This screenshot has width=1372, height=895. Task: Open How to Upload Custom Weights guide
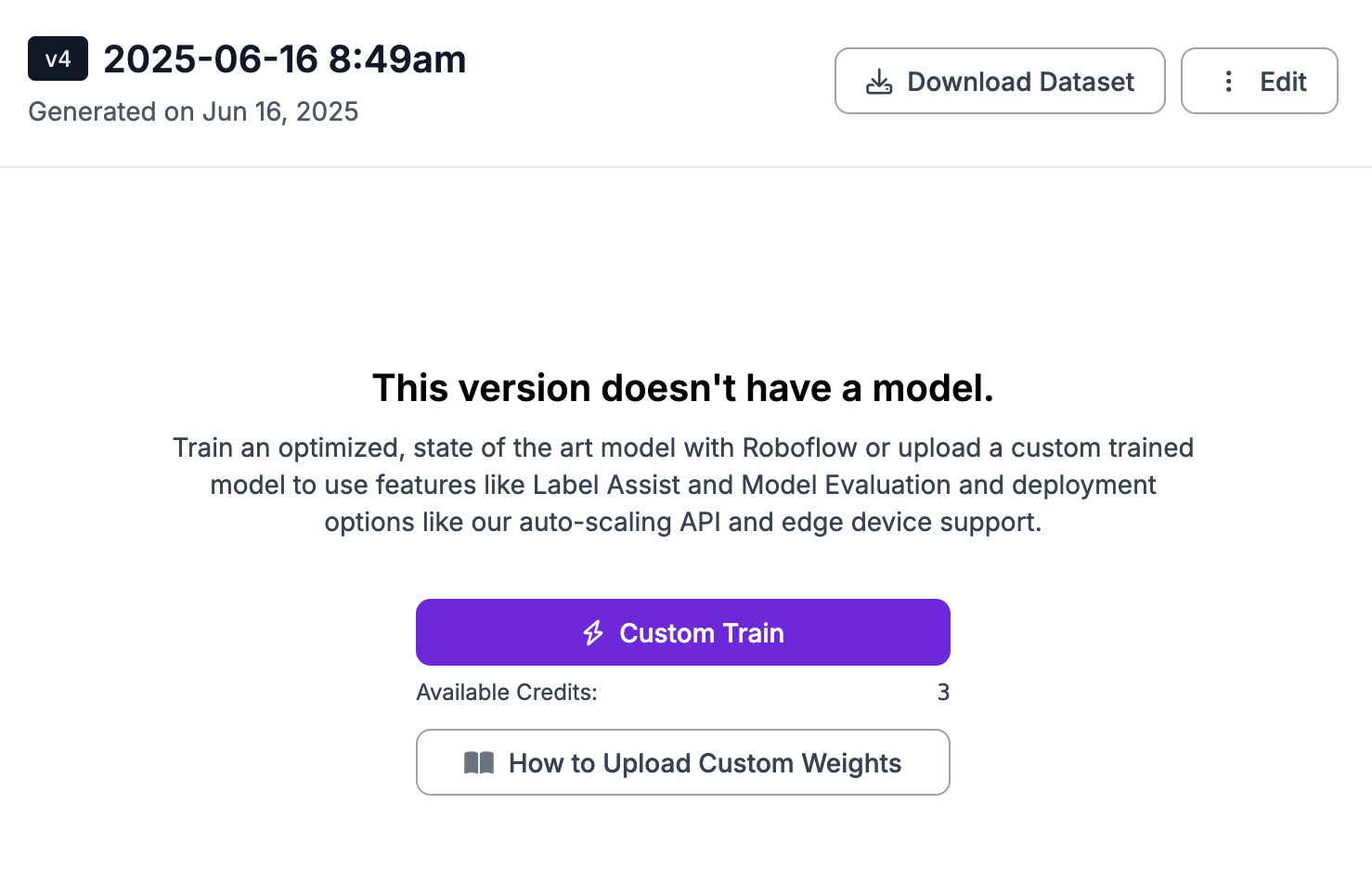click(683, 762)
